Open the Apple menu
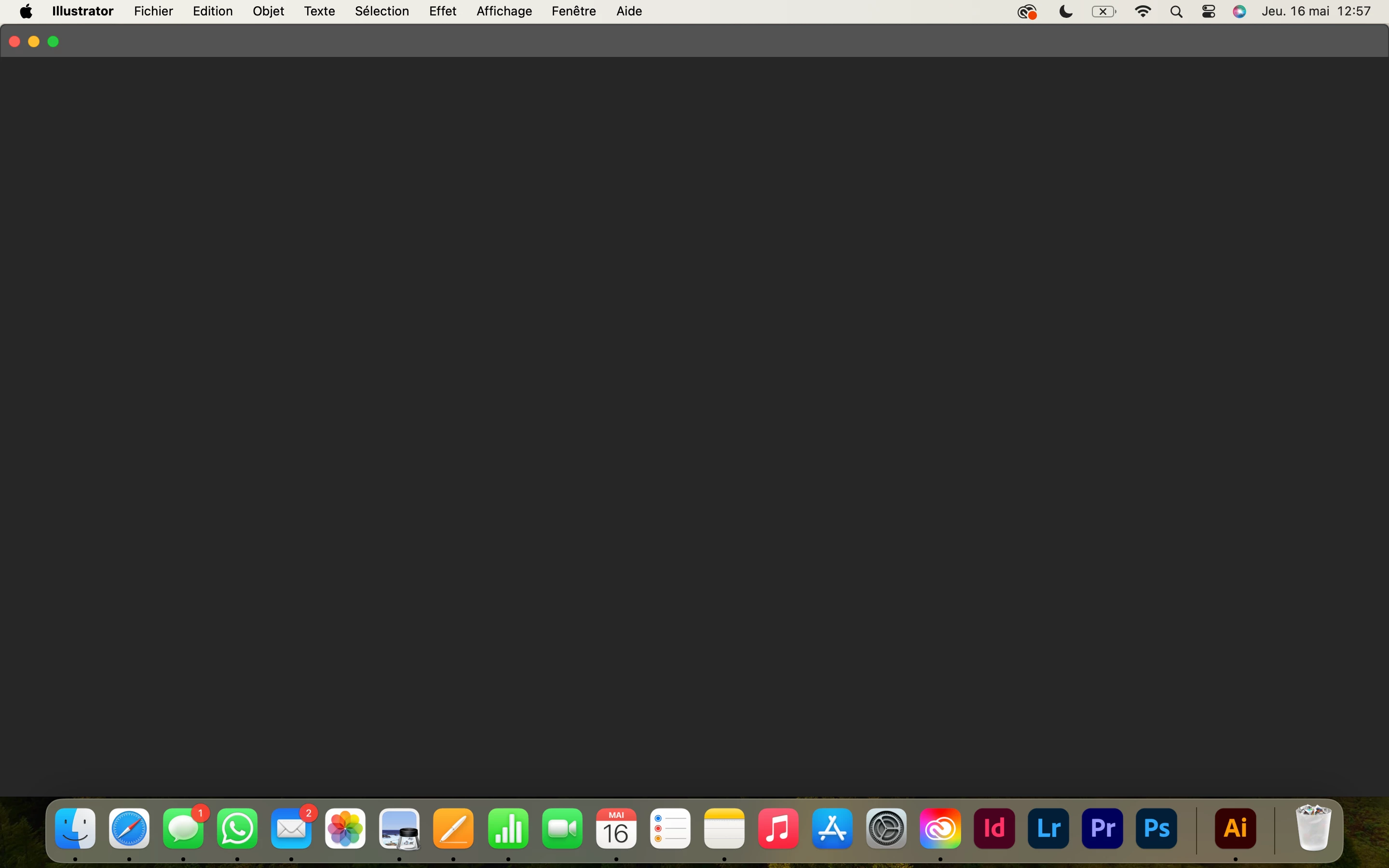 [x=26, y=12]
